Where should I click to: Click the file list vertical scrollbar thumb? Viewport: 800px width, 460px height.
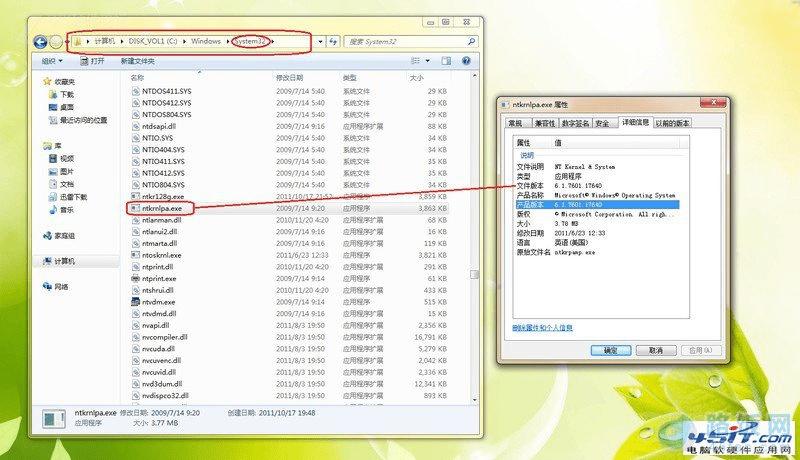click(x=474, y=274)
